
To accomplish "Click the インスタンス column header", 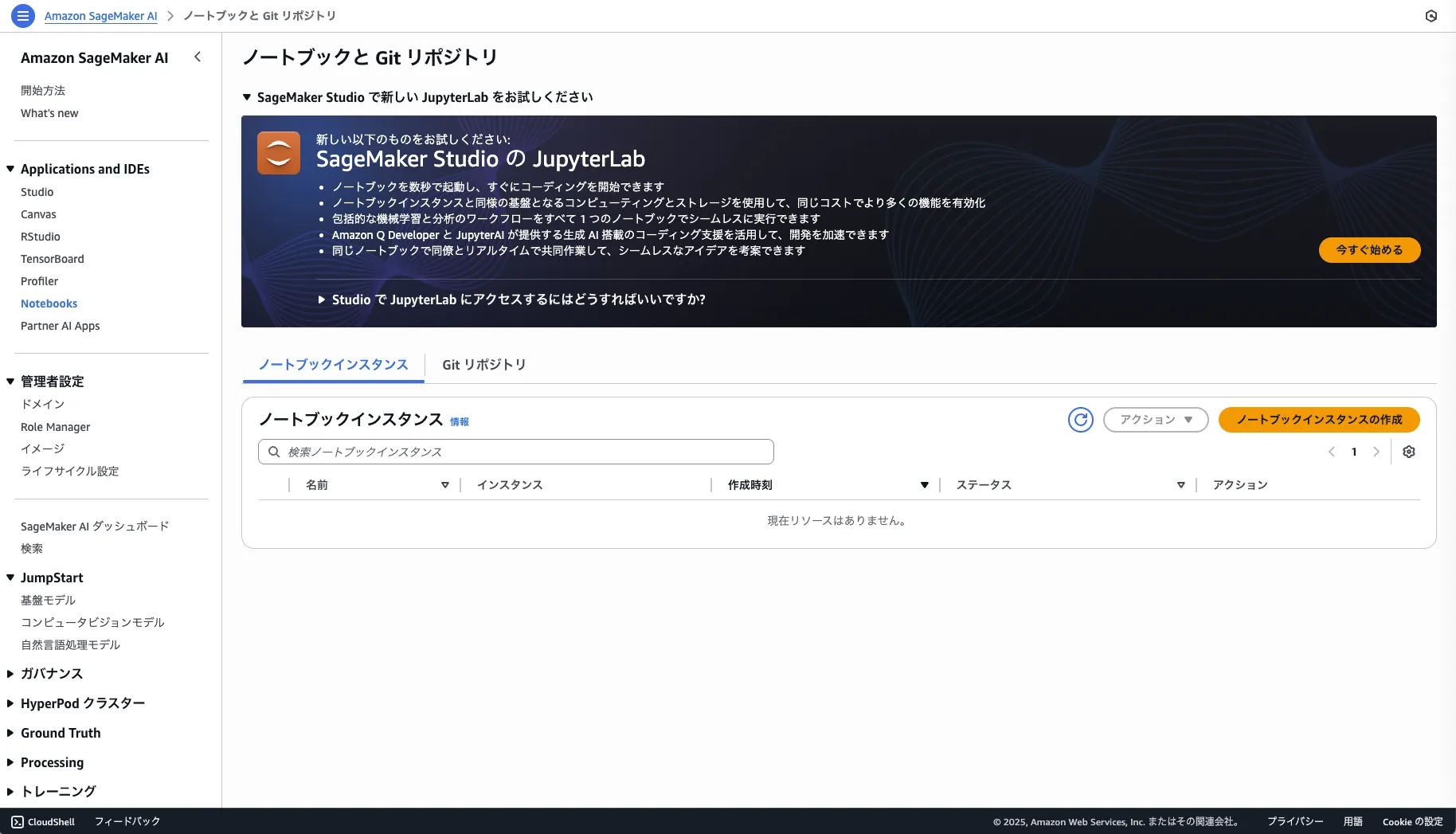I will (x=510, y=485).
